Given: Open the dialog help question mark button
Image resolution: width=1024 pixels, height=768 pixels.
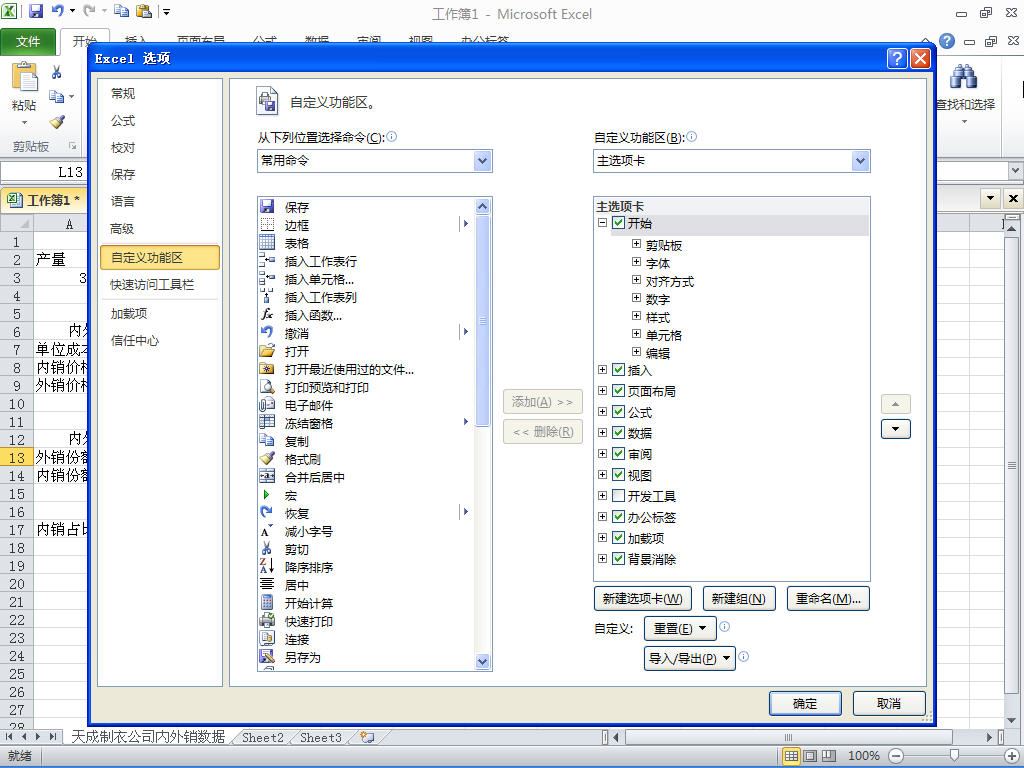Looking at the screenshot, I should tap(897, 59).
